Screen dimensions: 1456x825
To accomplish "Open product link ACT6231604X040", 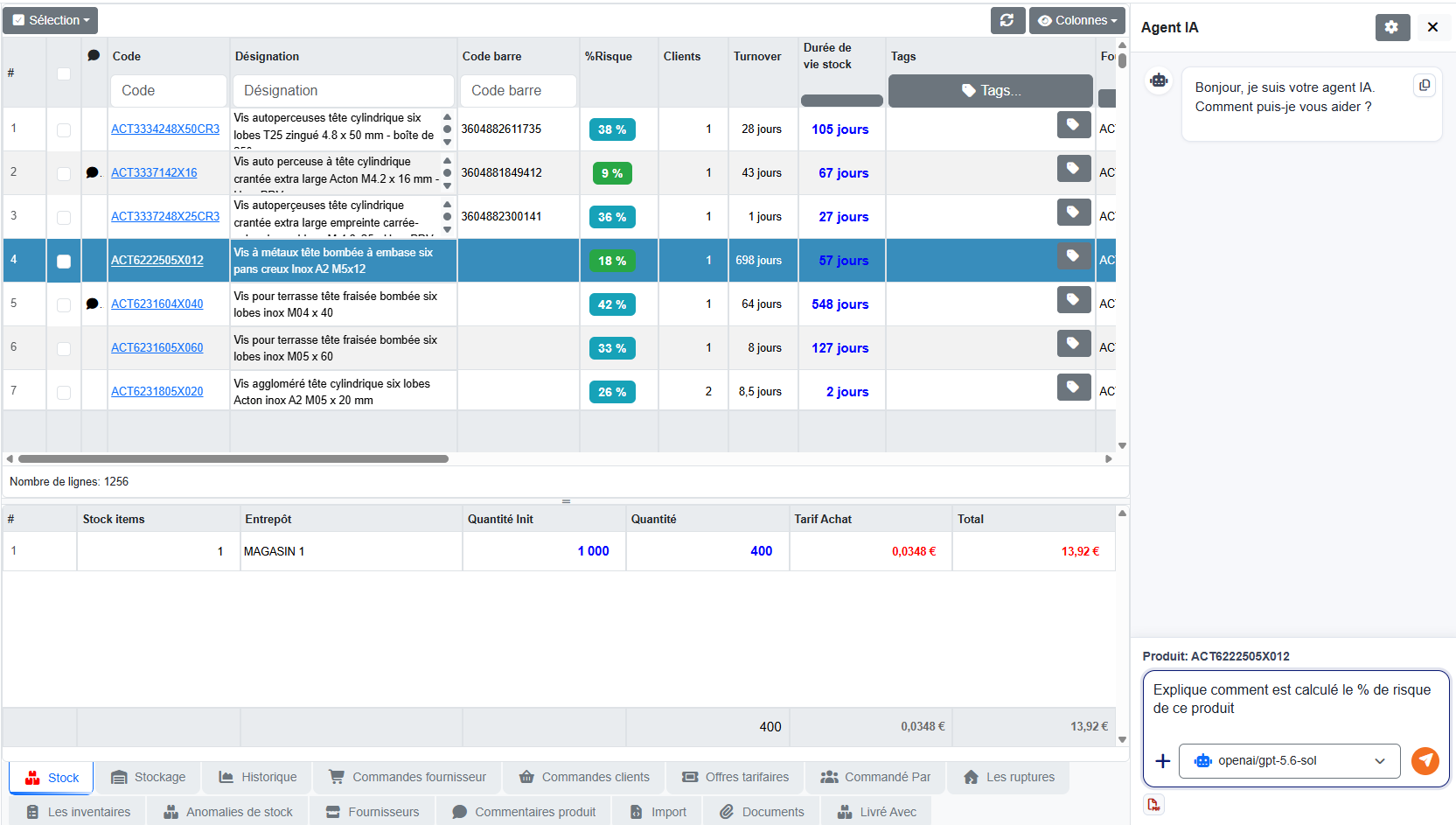I will point(157,304).
